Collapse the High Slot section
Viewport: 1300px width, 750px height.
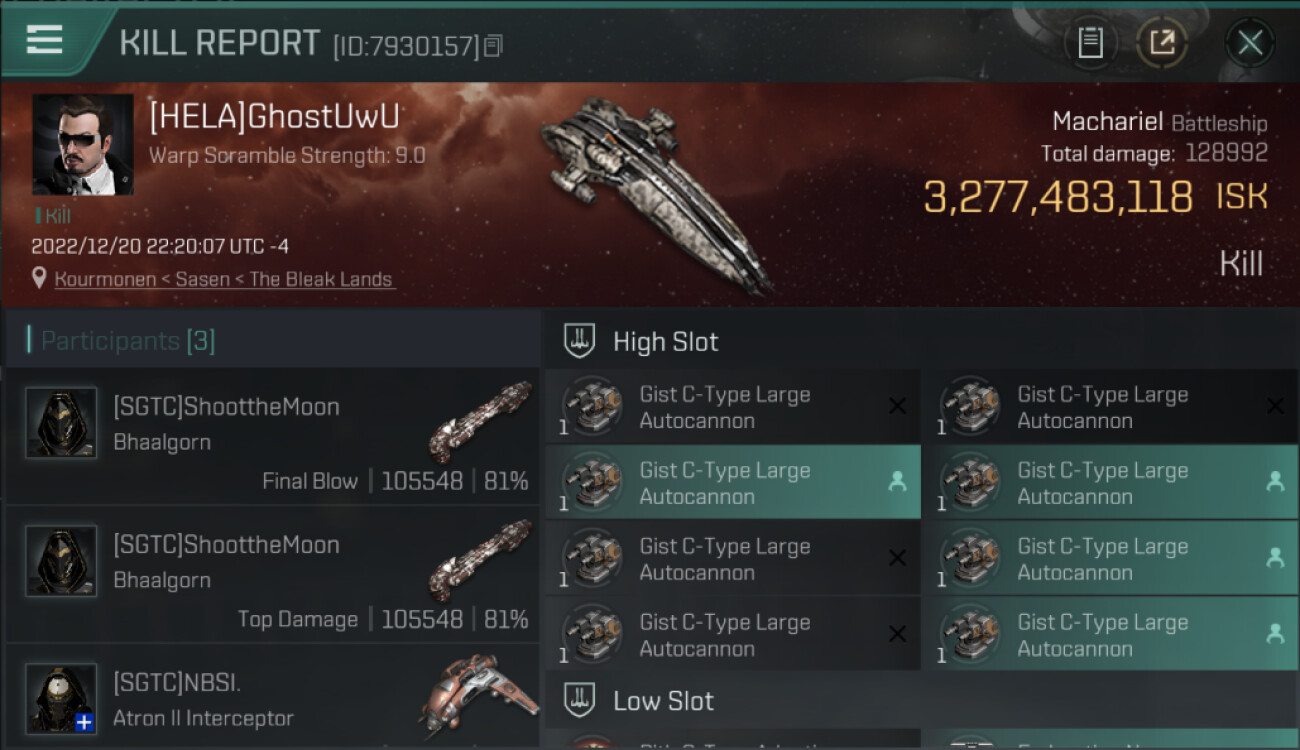pyautogui.click(x=665, y=342)
